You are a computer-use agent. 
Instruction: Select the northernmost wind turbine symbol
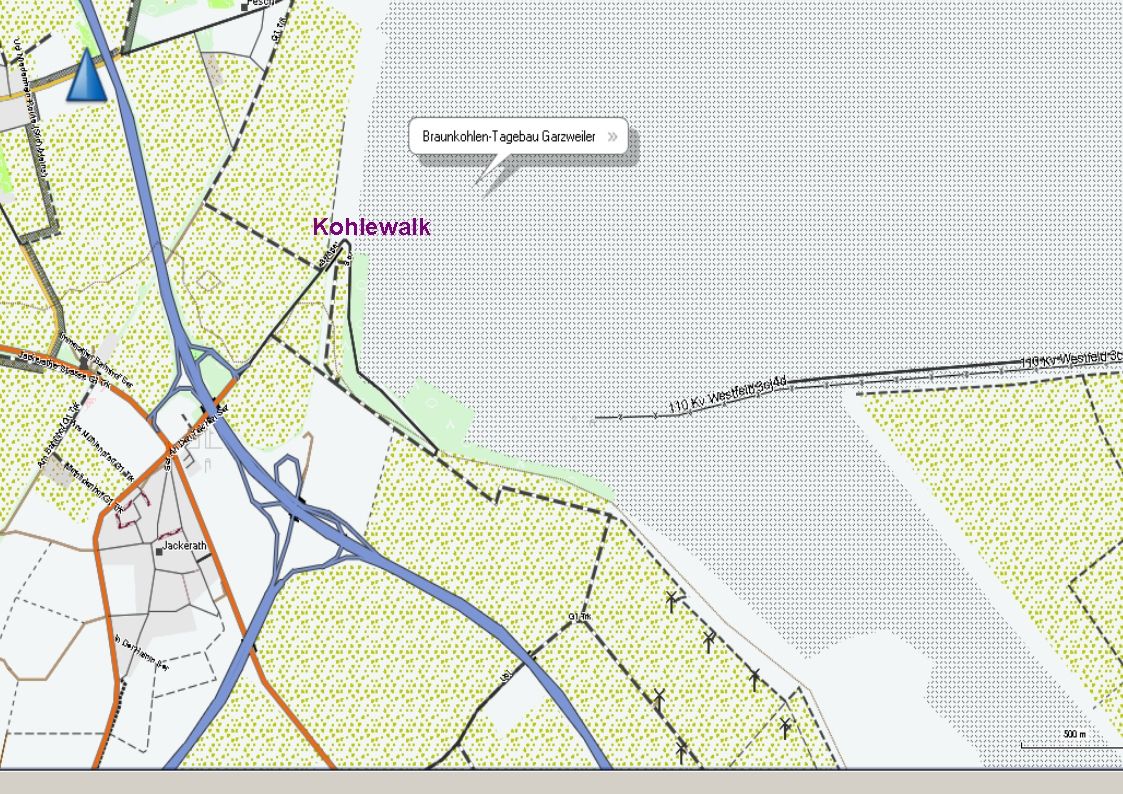coord(672,601)
